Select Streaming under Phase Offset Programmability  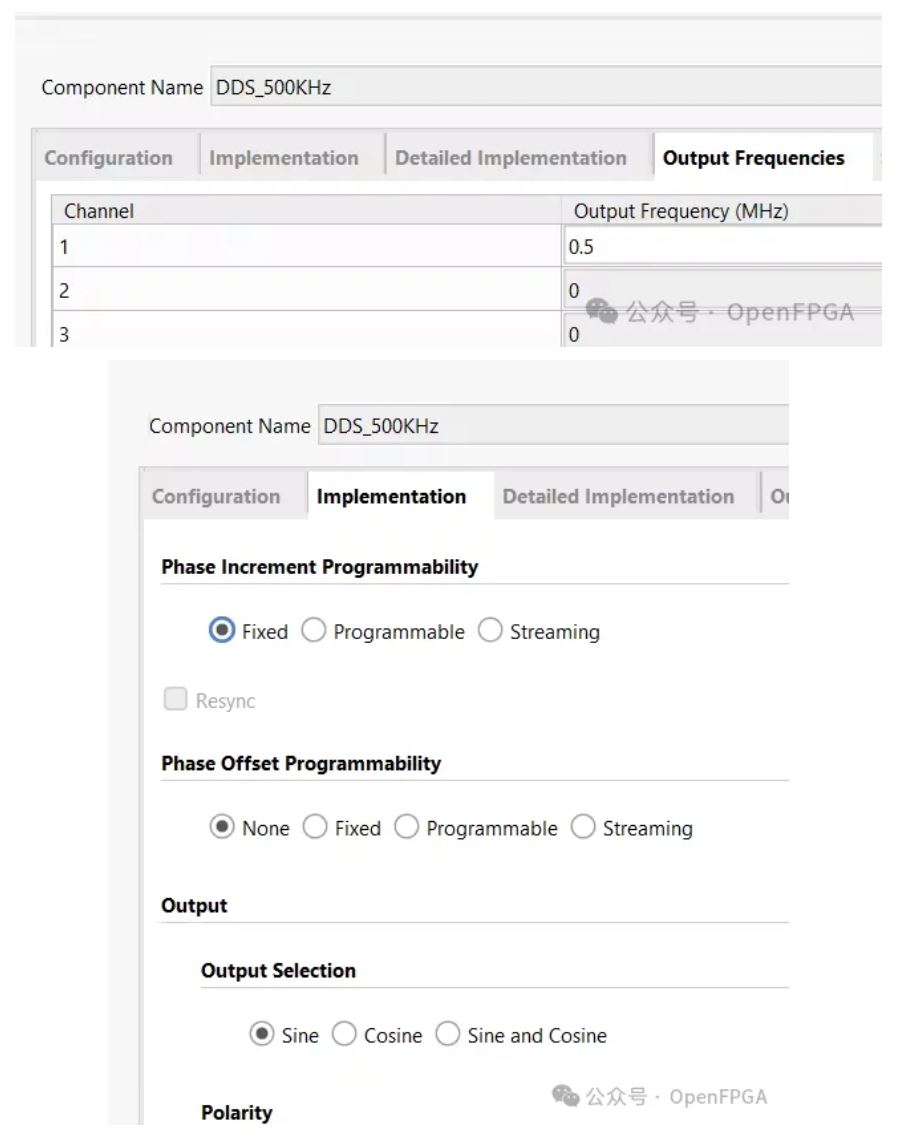(x=583, y=828)
